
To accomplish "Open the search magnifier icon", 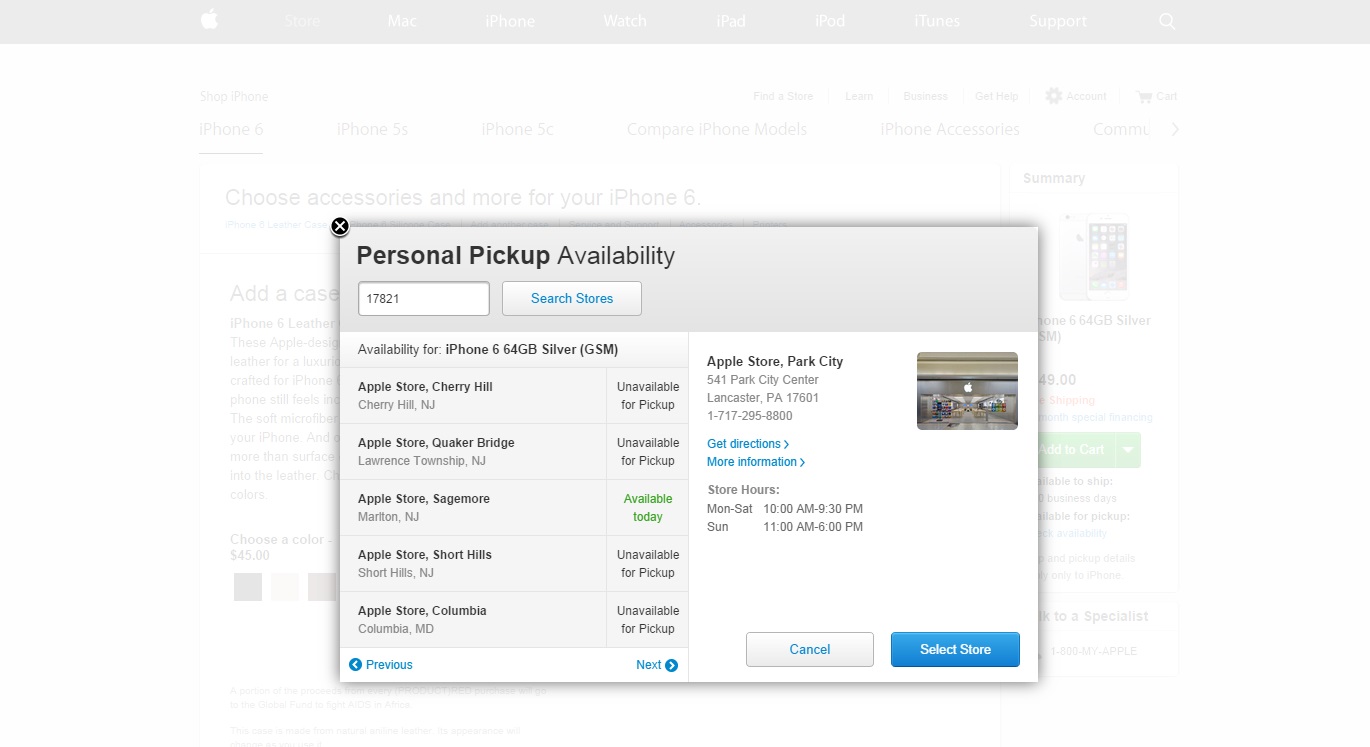I will (1167, 21).
